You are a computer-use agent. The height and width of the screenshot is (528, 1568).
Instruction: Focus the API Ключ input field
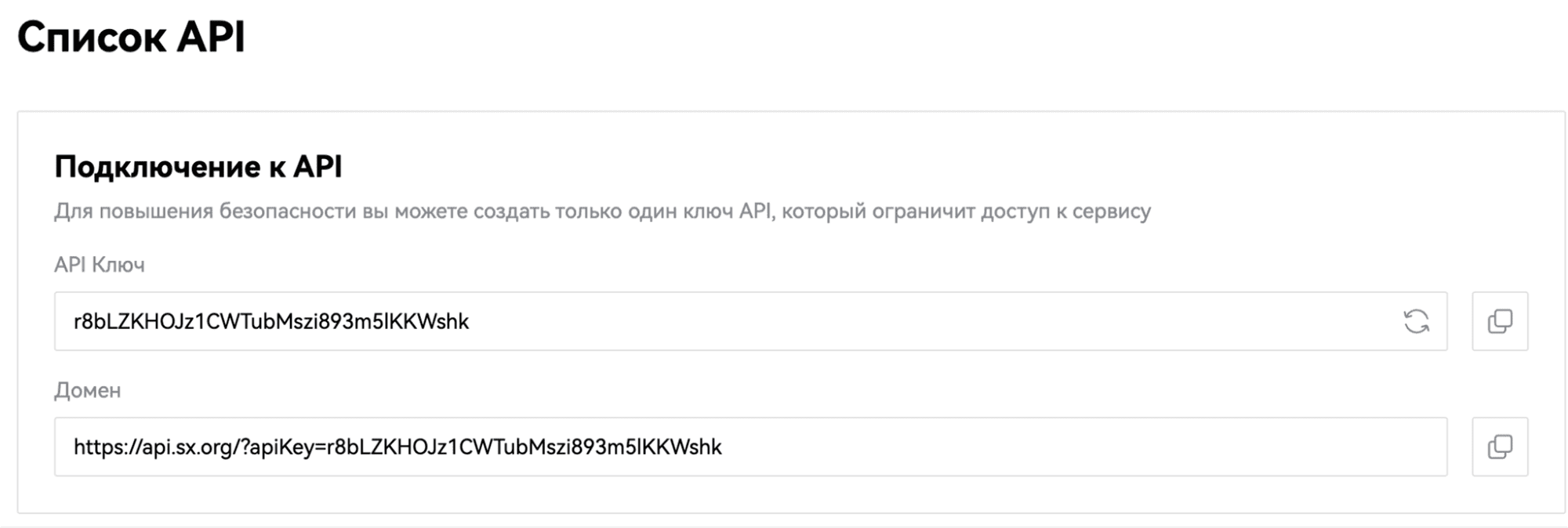click(750, 321)
